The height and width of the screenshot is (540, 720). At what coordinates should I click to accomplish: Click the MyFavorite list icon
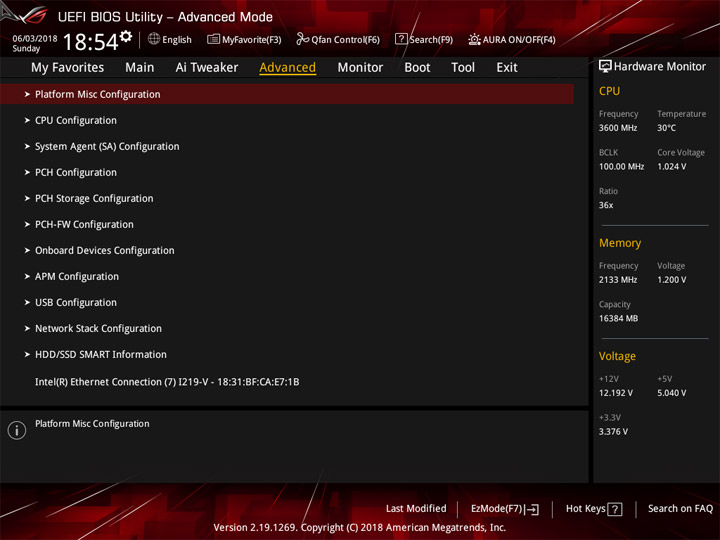point(213,39)
